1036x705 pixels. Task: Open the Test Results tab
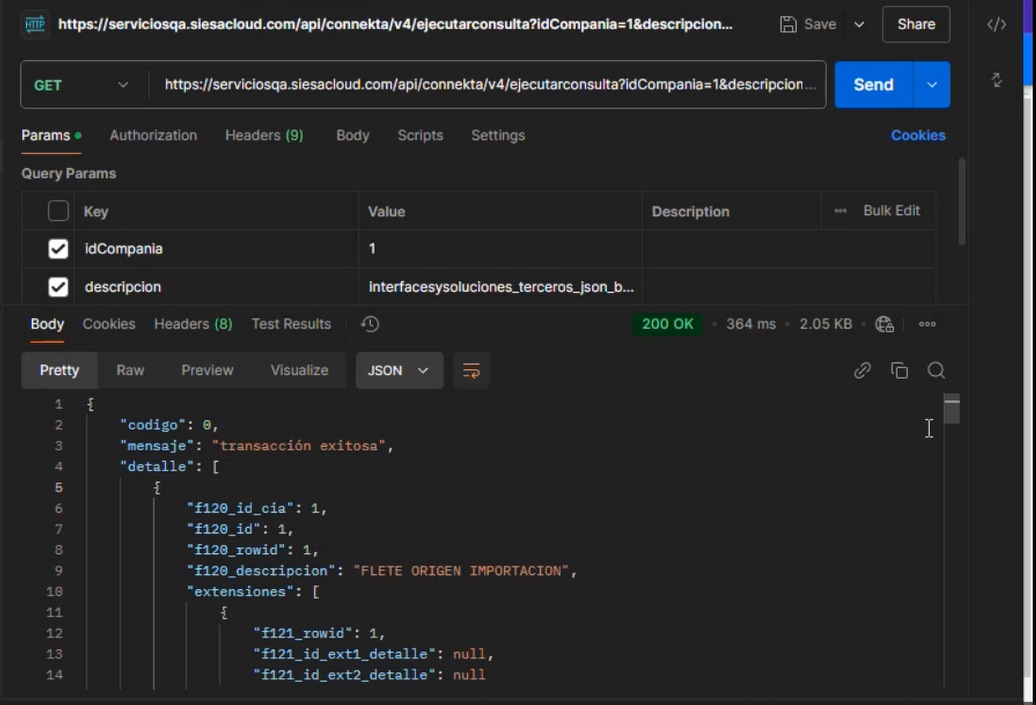[x=291, y=323]
